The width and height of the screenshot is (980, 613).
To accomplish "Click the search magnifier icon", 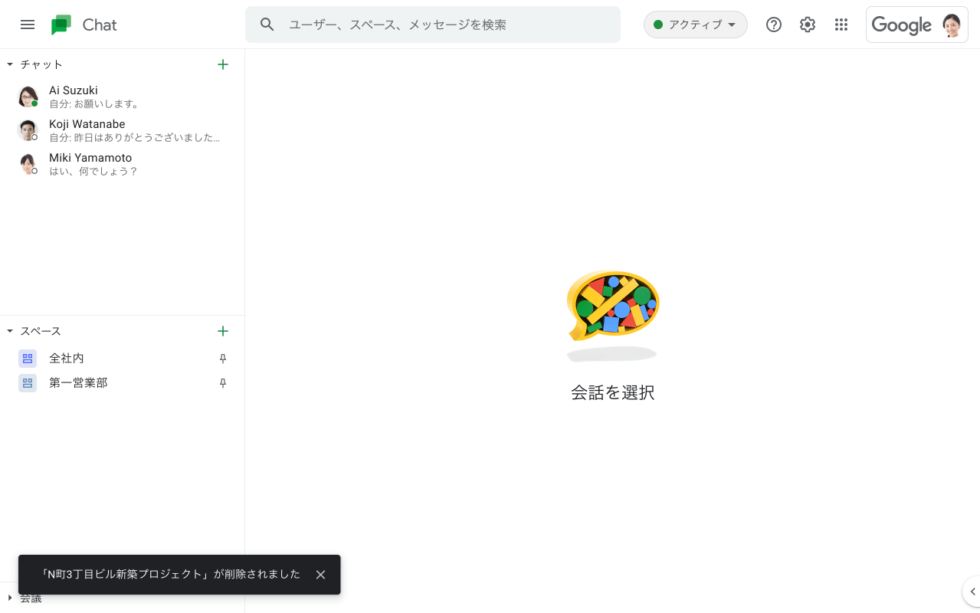I will [x=267, y=25].
